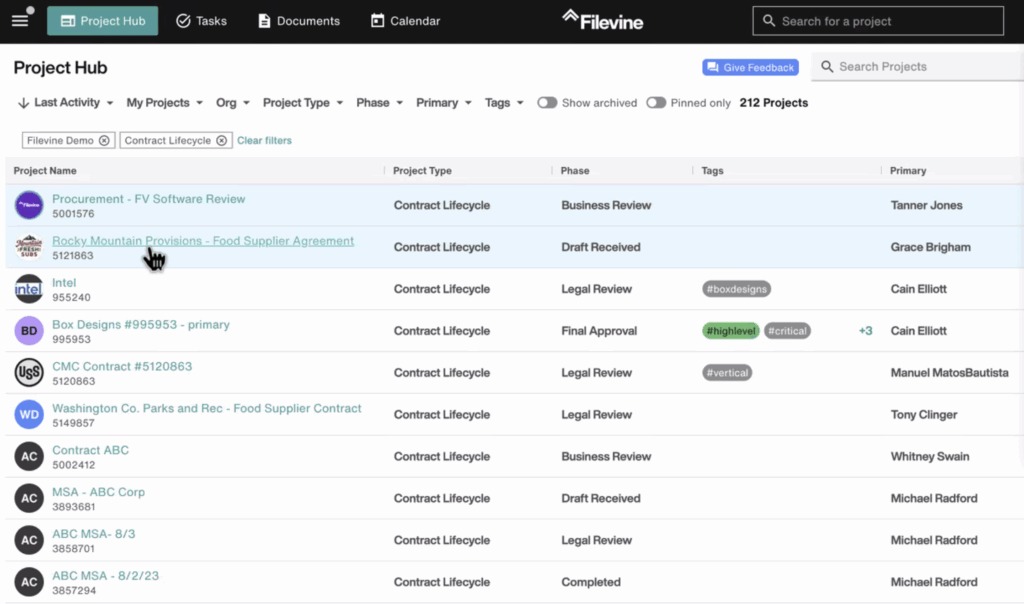The image size is (1024, 604).
Task: Open the Calendar tab
Action: click(x=405, y=21)
